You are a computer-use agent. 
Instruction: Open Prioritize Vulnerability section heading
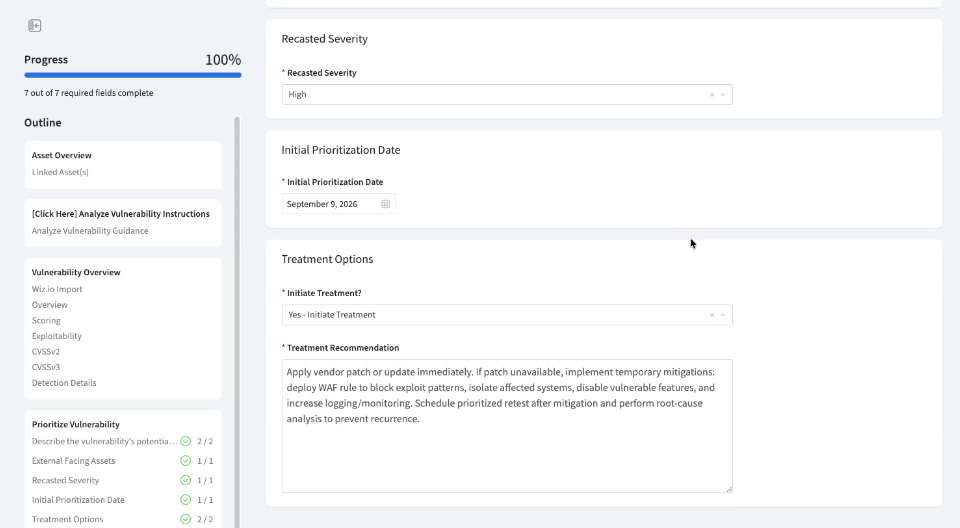coord(75,424)
